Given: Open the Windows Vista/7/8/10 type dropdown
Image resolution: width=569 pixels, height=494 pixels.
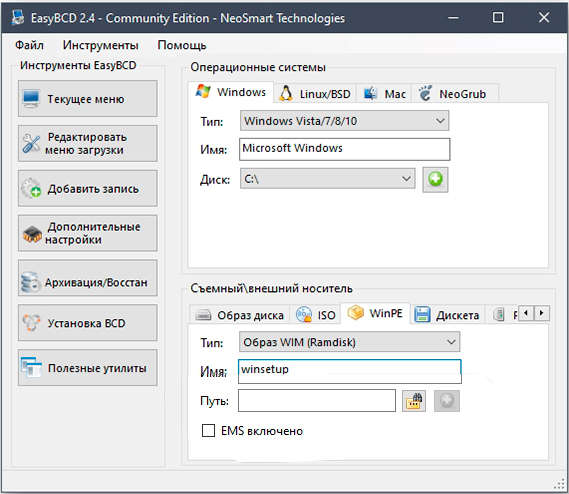Looking at the screenshot, I should pyautogui.click(x=344, y=121).
